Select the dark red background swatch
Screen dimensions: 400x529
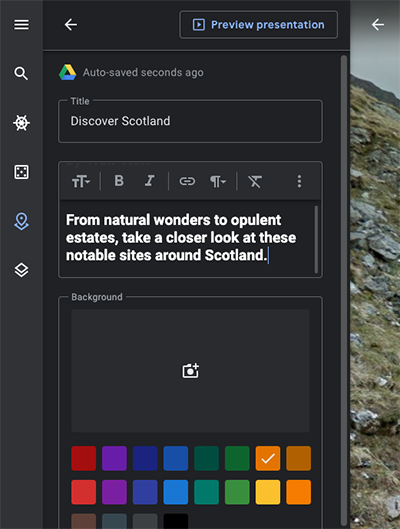pyautogui.click(x=84, y=458)
